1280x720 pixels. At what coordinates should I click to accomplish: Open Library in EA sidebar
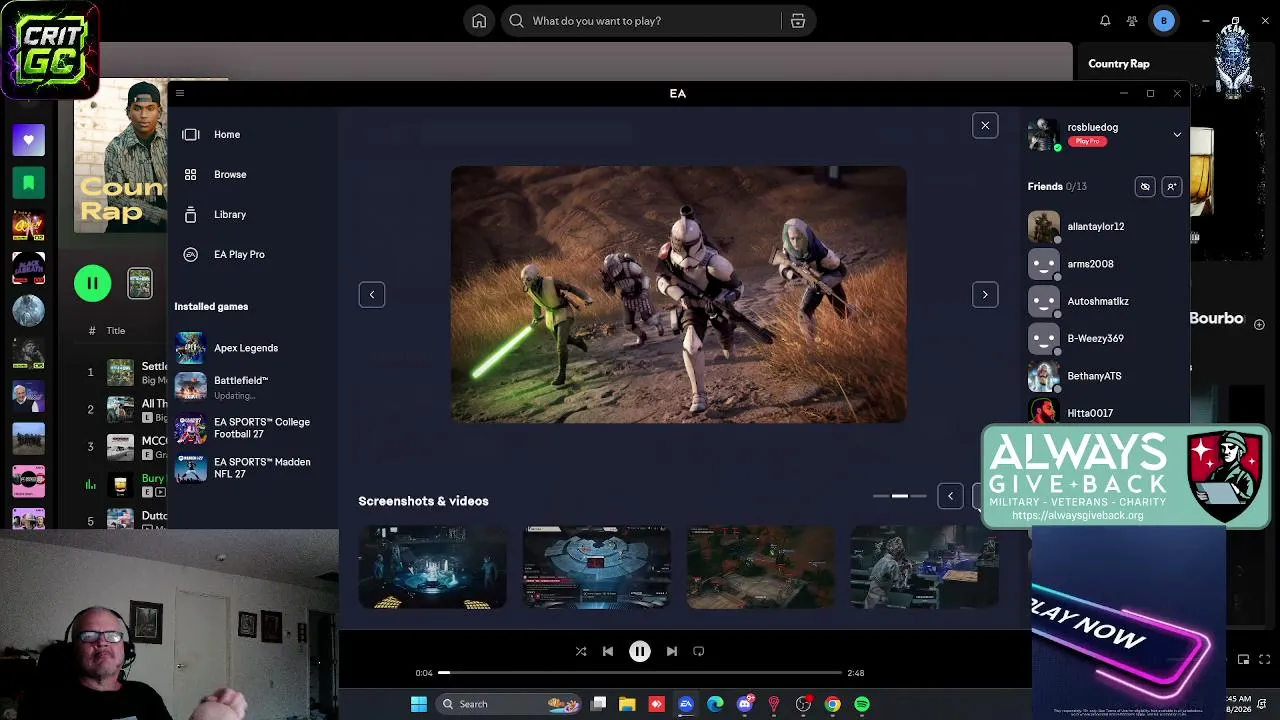(x=230, y=214)
